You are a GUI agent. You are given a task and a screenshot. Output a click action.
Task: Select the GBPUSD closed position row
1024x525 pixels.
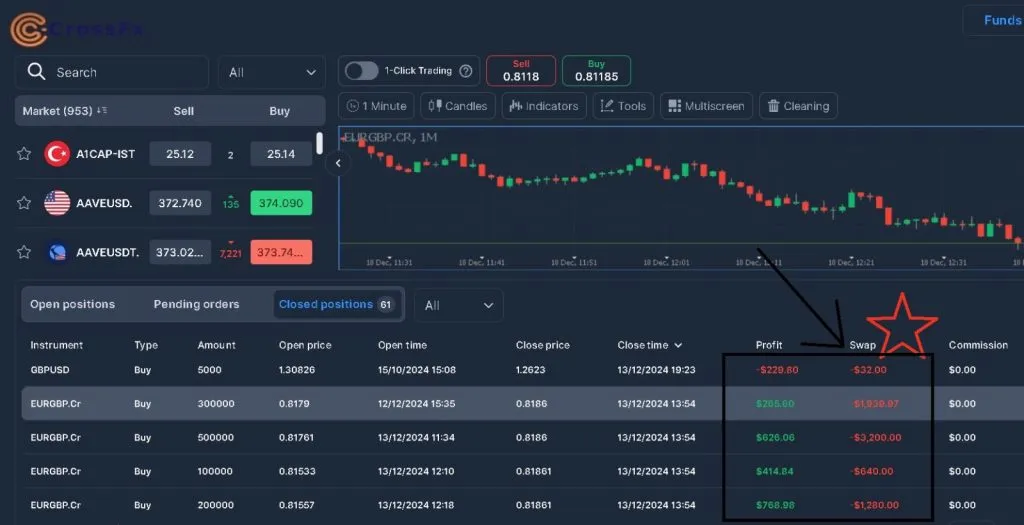click(522, 370)
